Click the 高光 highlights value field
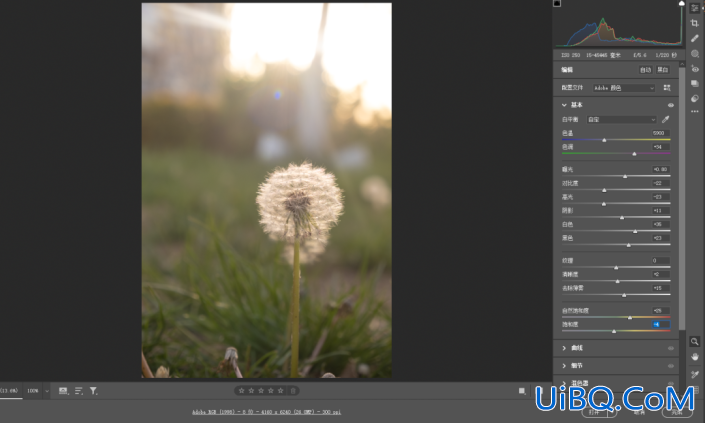 point(660,197)
